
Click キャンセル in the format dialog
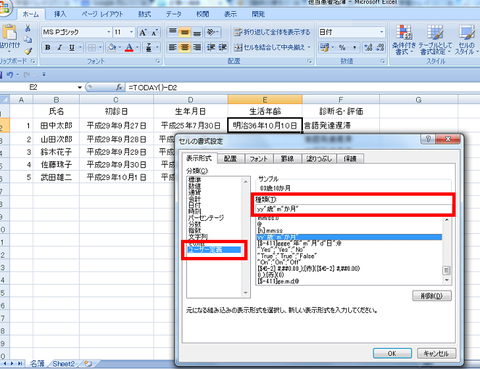(x=436, y=353)
